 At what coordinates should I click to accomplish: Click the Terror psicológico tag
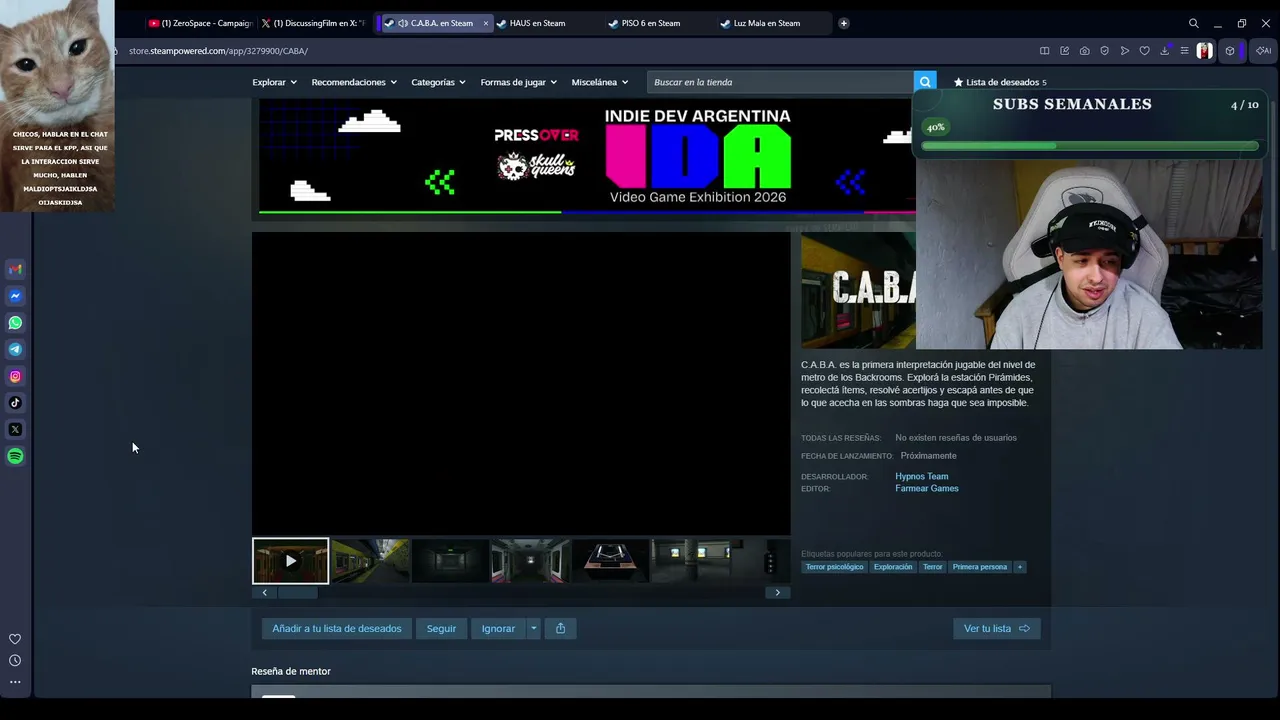(834, 567)
